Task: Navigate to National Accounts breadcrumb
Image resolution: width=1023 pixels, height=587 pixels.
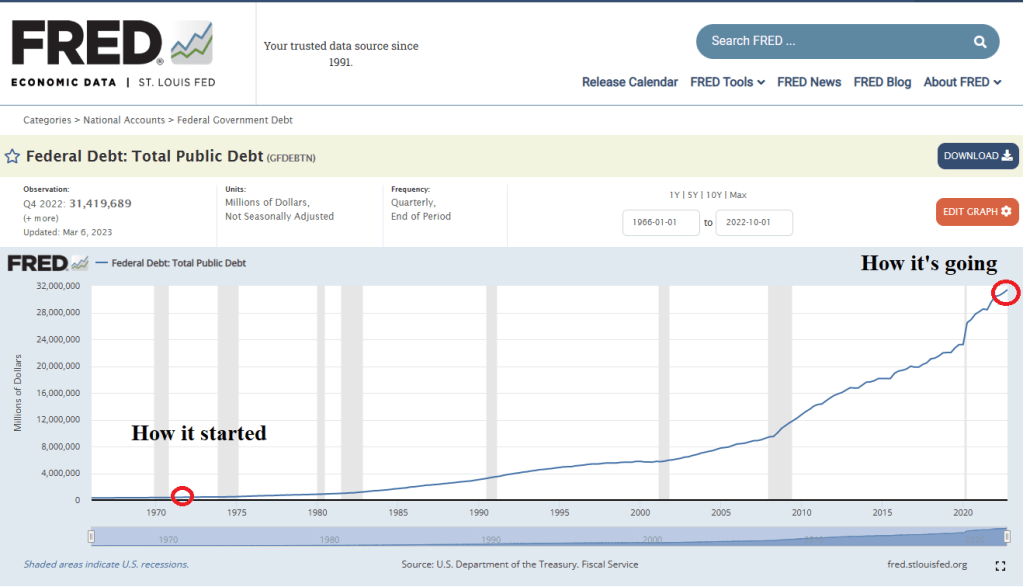Action: click(x=124, y=120)
